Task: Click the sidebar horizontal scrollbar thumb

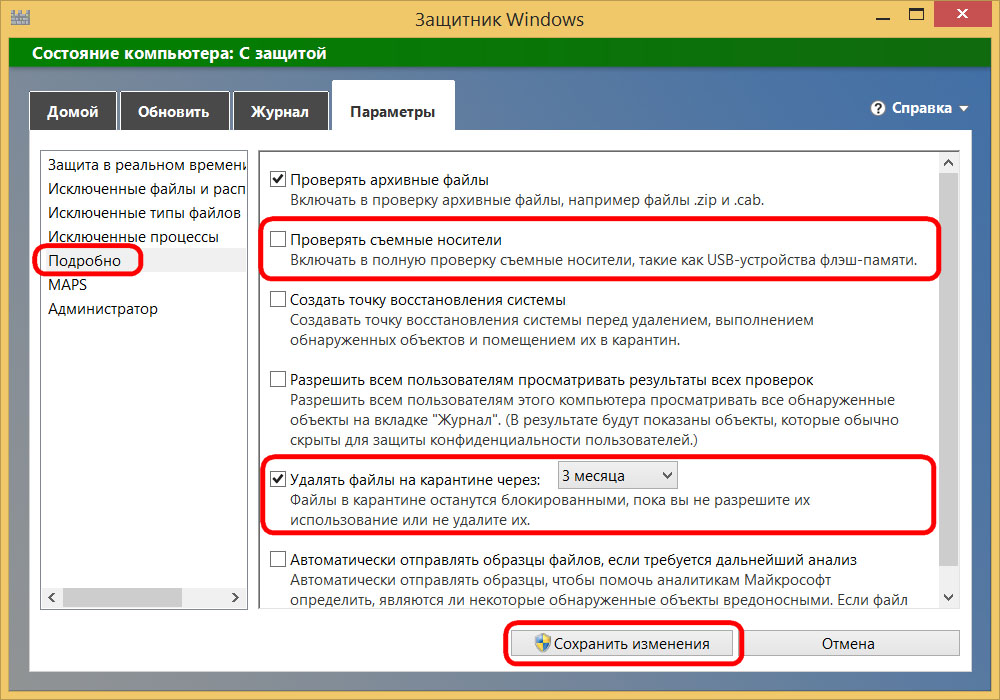Action: click(x=122, y=598)
